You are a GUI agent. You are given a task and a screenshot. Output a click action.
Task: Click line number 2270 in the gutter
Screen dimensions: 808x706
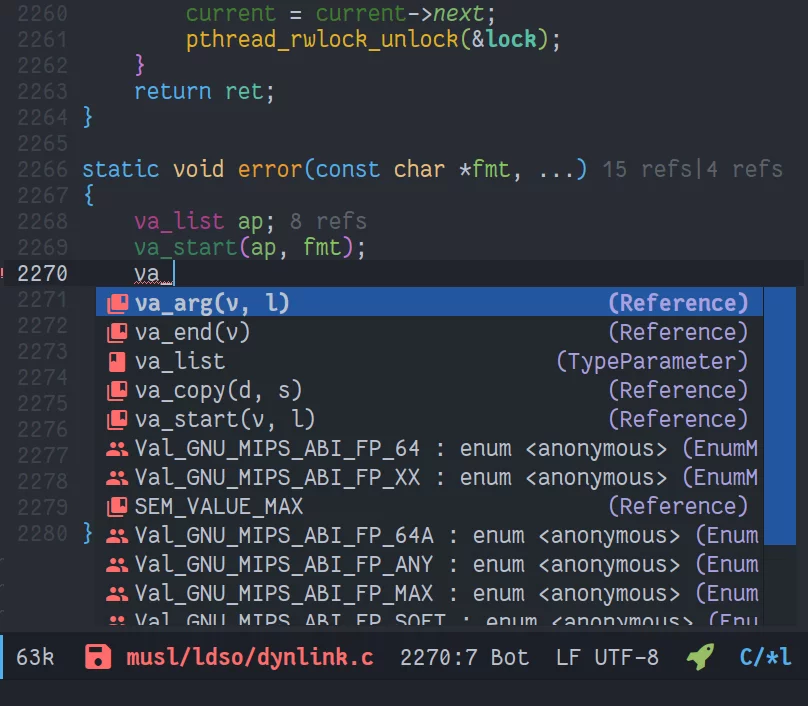(44, 273)
